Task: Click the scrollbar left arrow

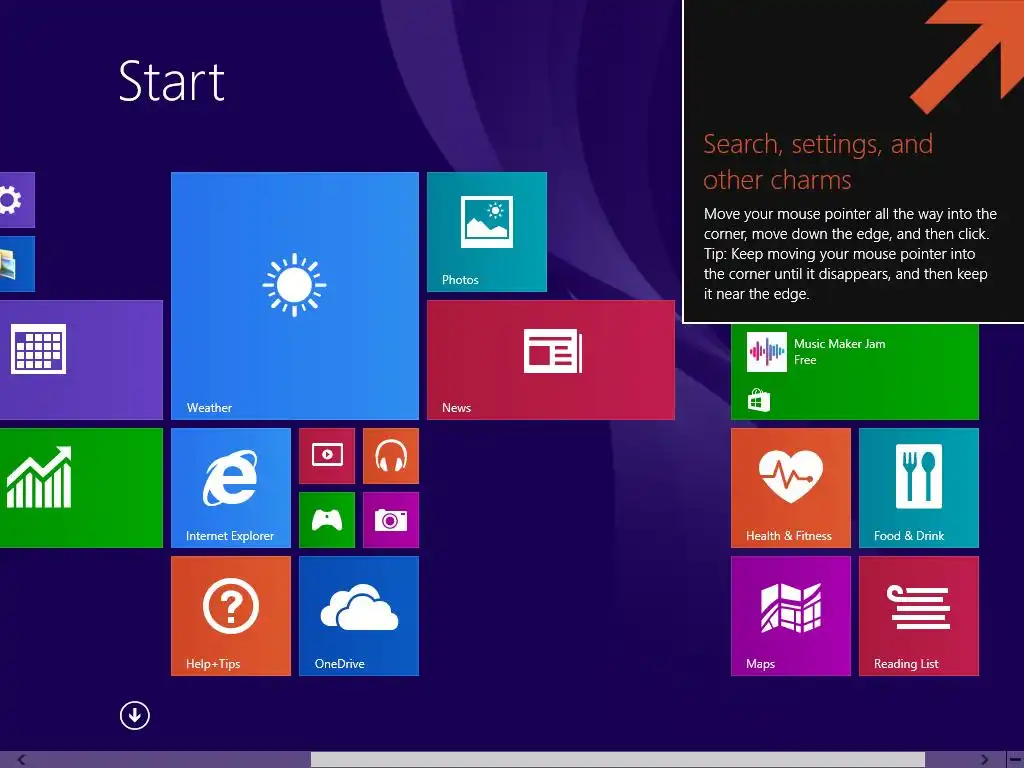Action: coord(21,760)
